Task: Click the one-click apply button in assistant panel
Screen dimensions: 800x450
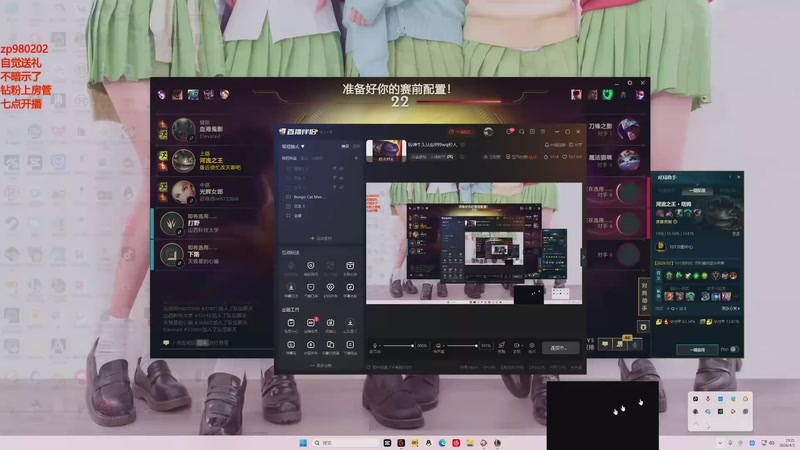Action: [696, 349]
